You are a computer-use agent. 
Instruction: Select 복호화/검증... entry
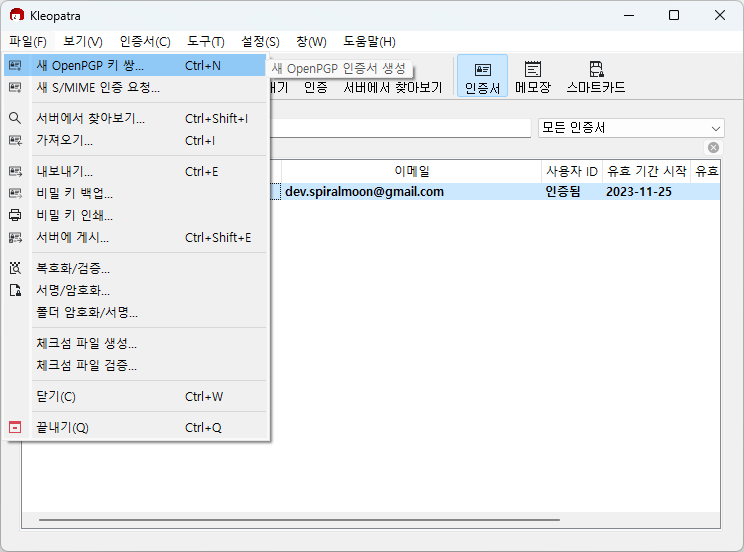(x=135, y=268)
